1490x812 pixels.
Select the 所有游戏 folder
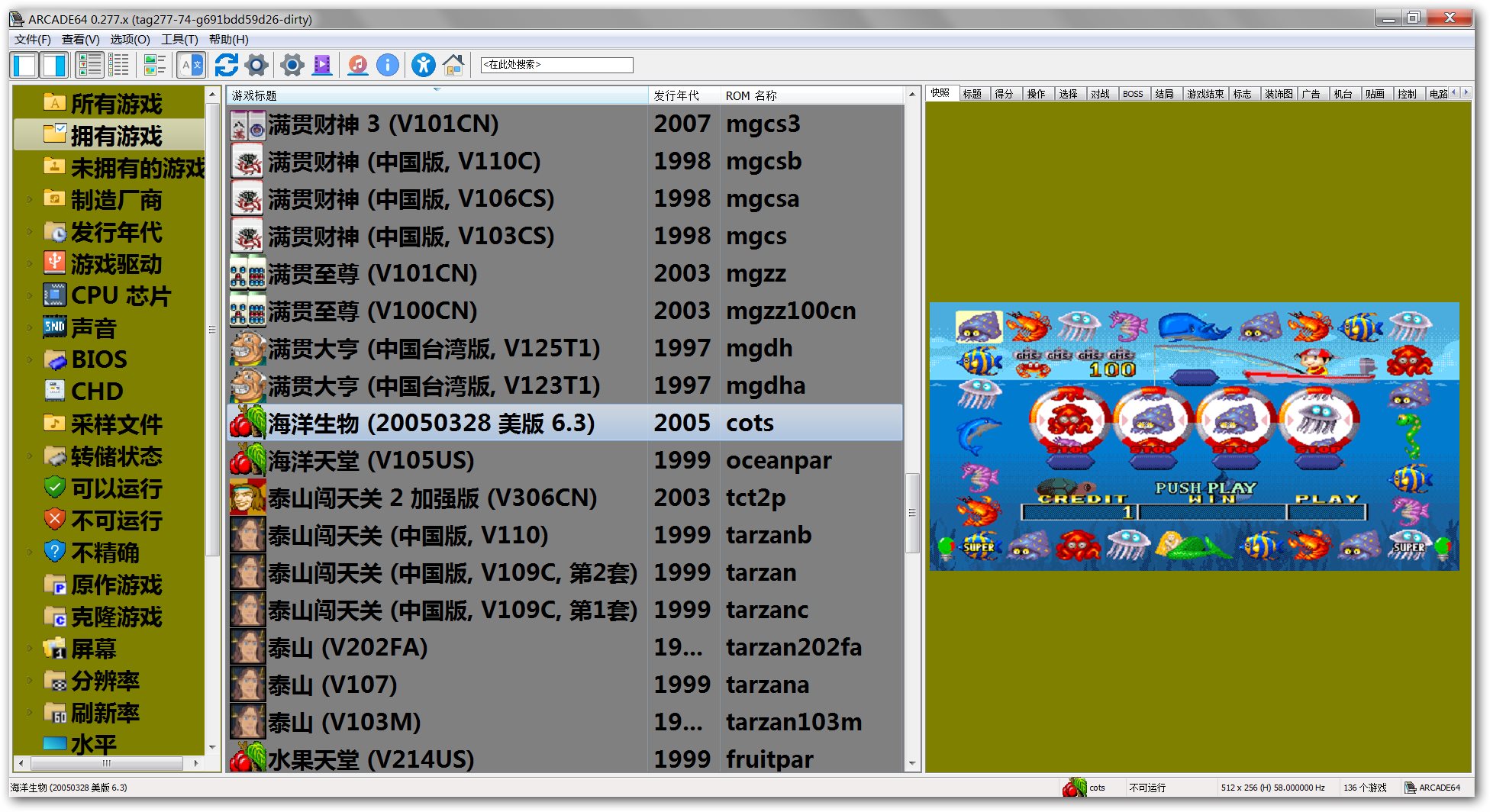coord(116,104)
